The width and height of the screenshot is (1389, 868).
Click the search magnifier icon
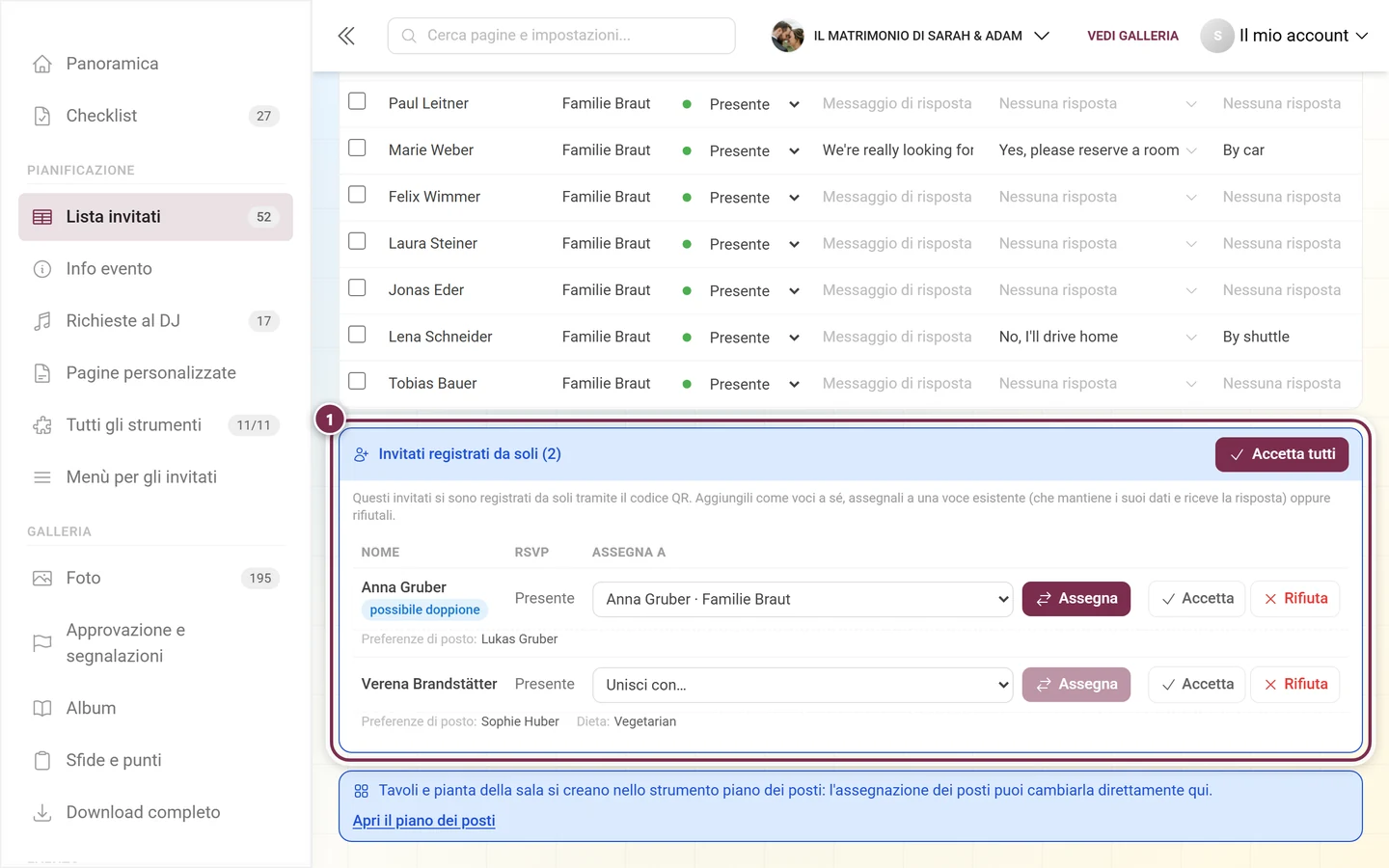click(409, 36)
